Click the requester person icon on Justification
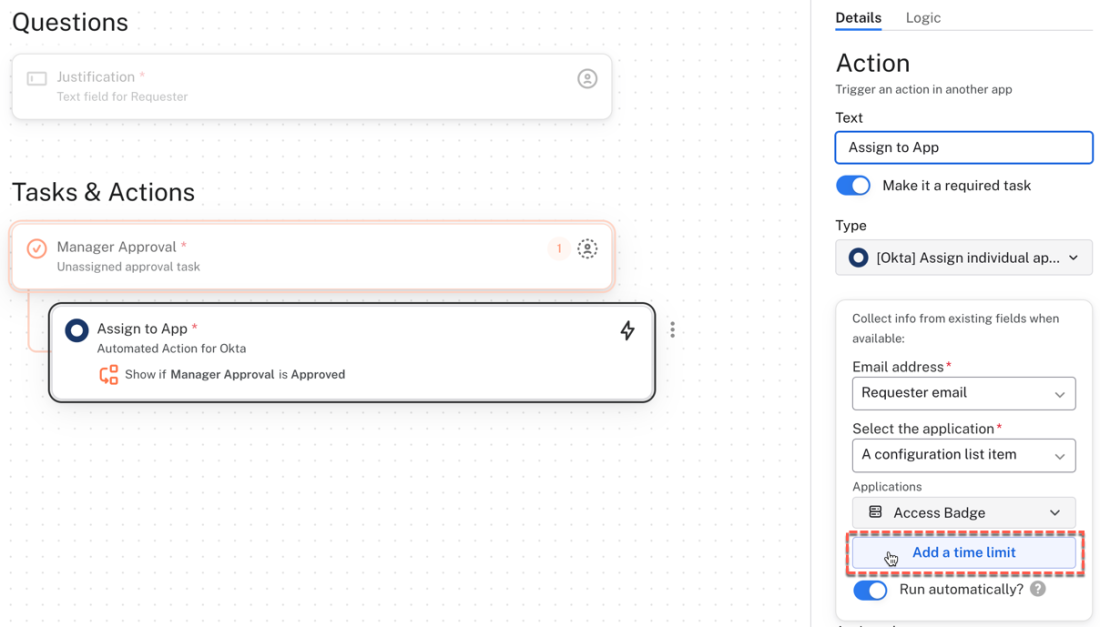Screen dimensions: 1100x627 click(587, 78)
